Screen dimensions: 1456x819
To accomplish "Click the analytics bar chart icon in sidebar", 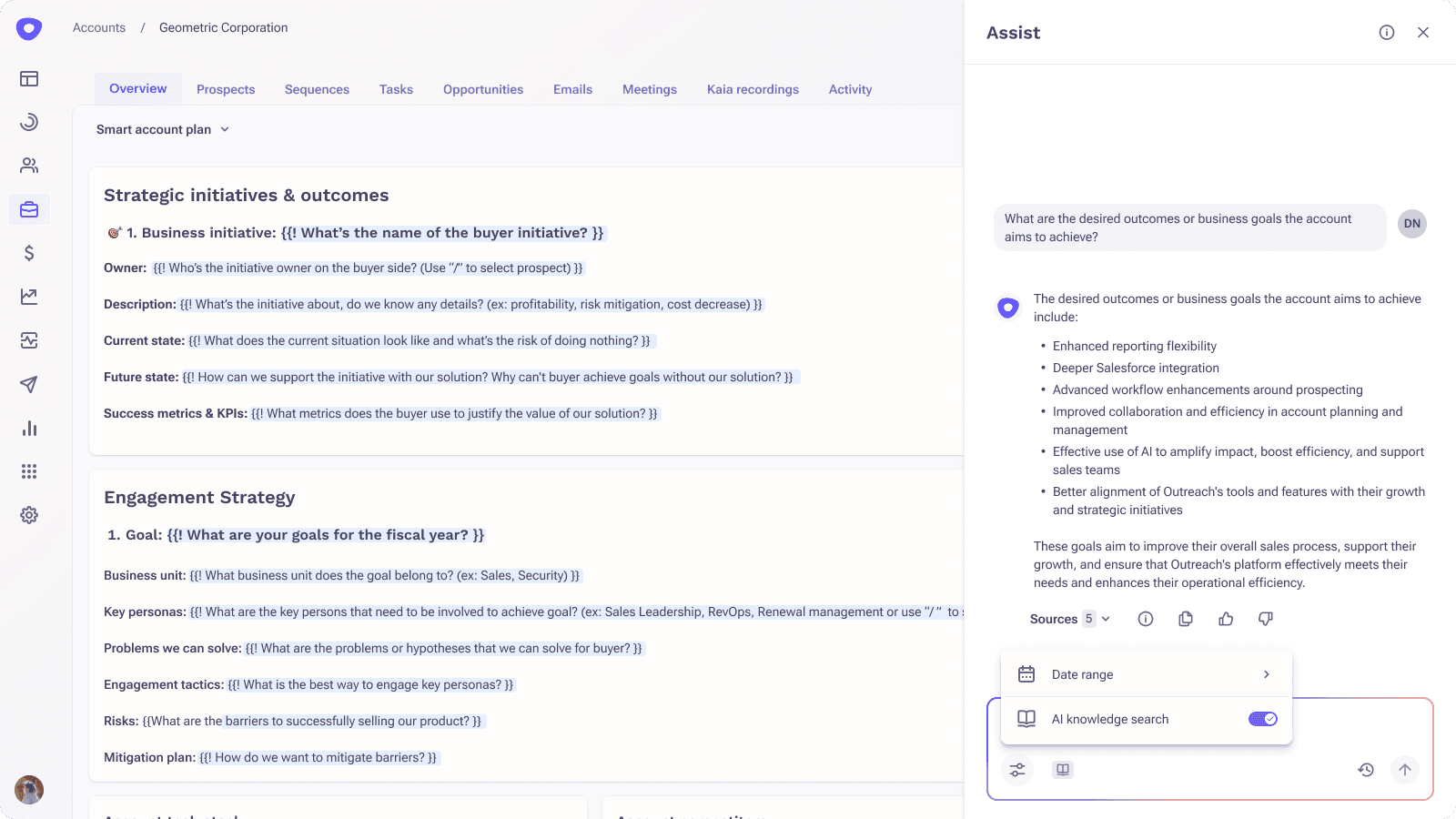I will (29, 428).
